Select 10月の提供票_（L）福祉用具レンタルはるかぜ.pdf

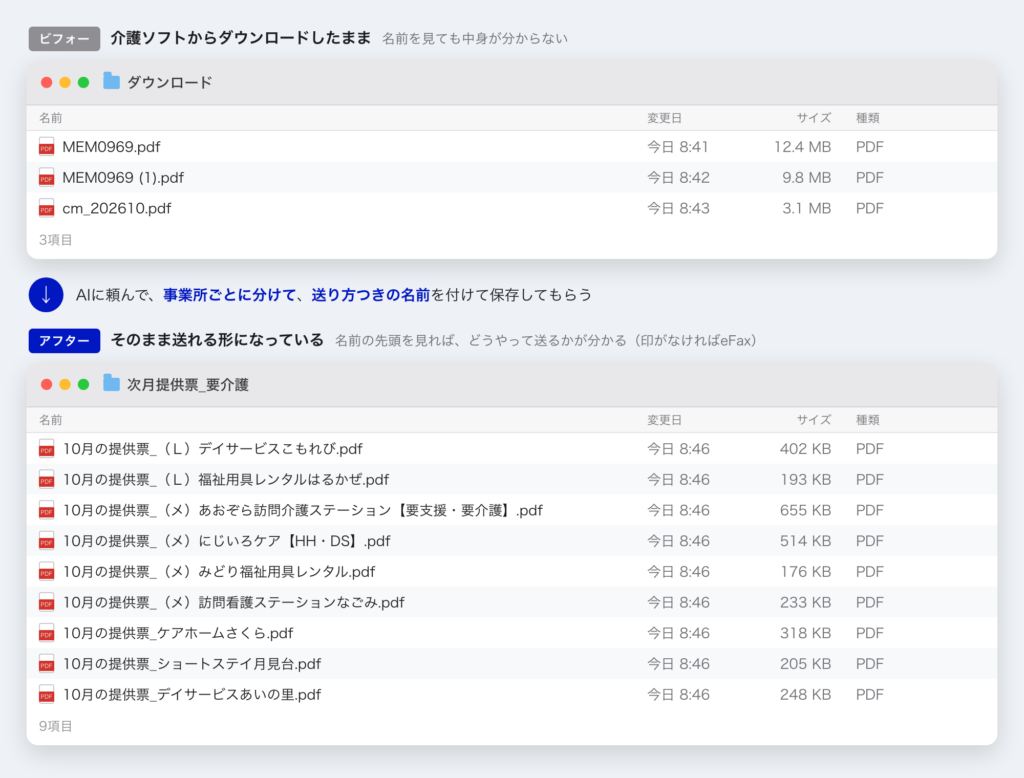pyautogui.click(x=226, y=479)
